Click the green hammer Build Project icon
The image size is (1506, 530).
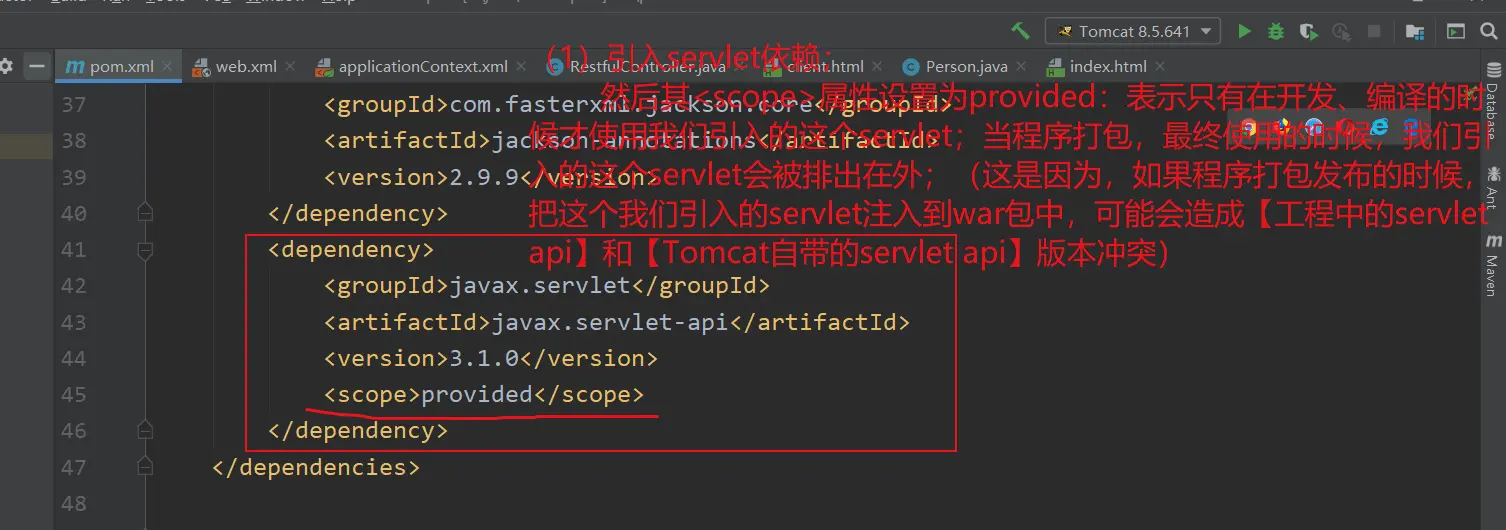[x=1020, y=31]
